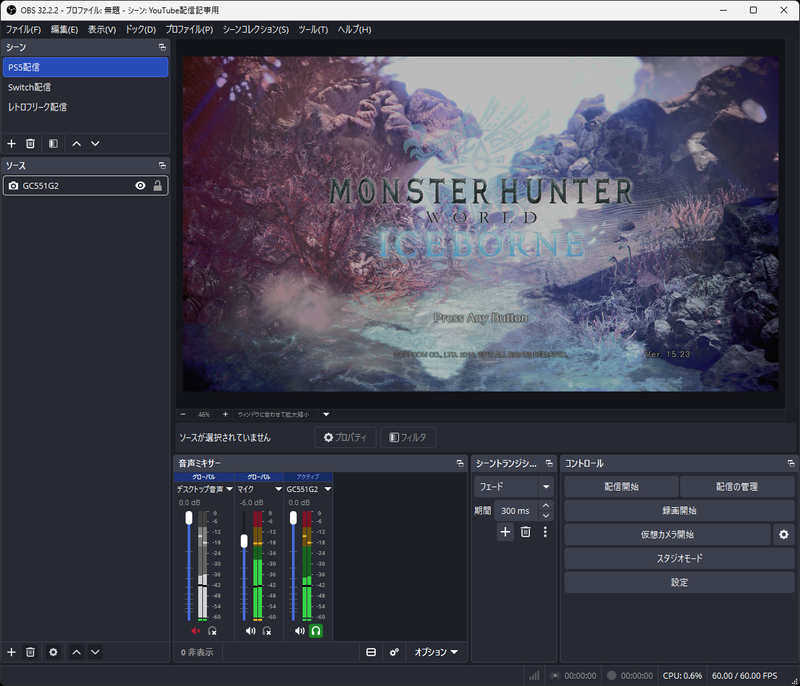
Task: Toggle audio mixer layout icon
Action: pyautogui.click(x=371, y=652)
